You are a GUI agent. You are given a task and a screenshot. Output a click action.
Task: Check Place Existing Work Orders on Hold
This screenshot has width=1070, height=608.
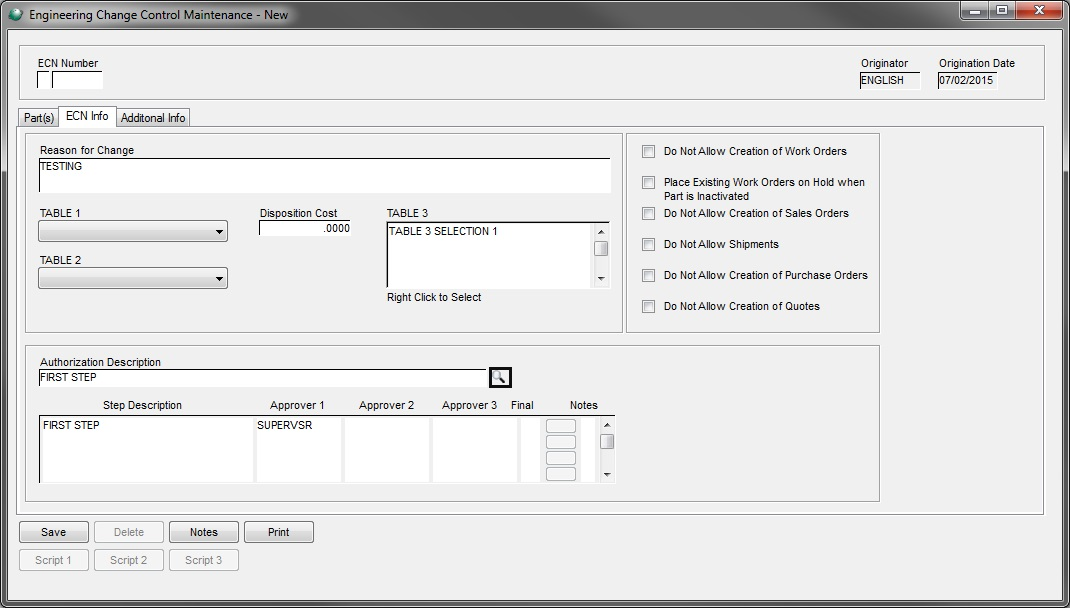pos(648,182)
